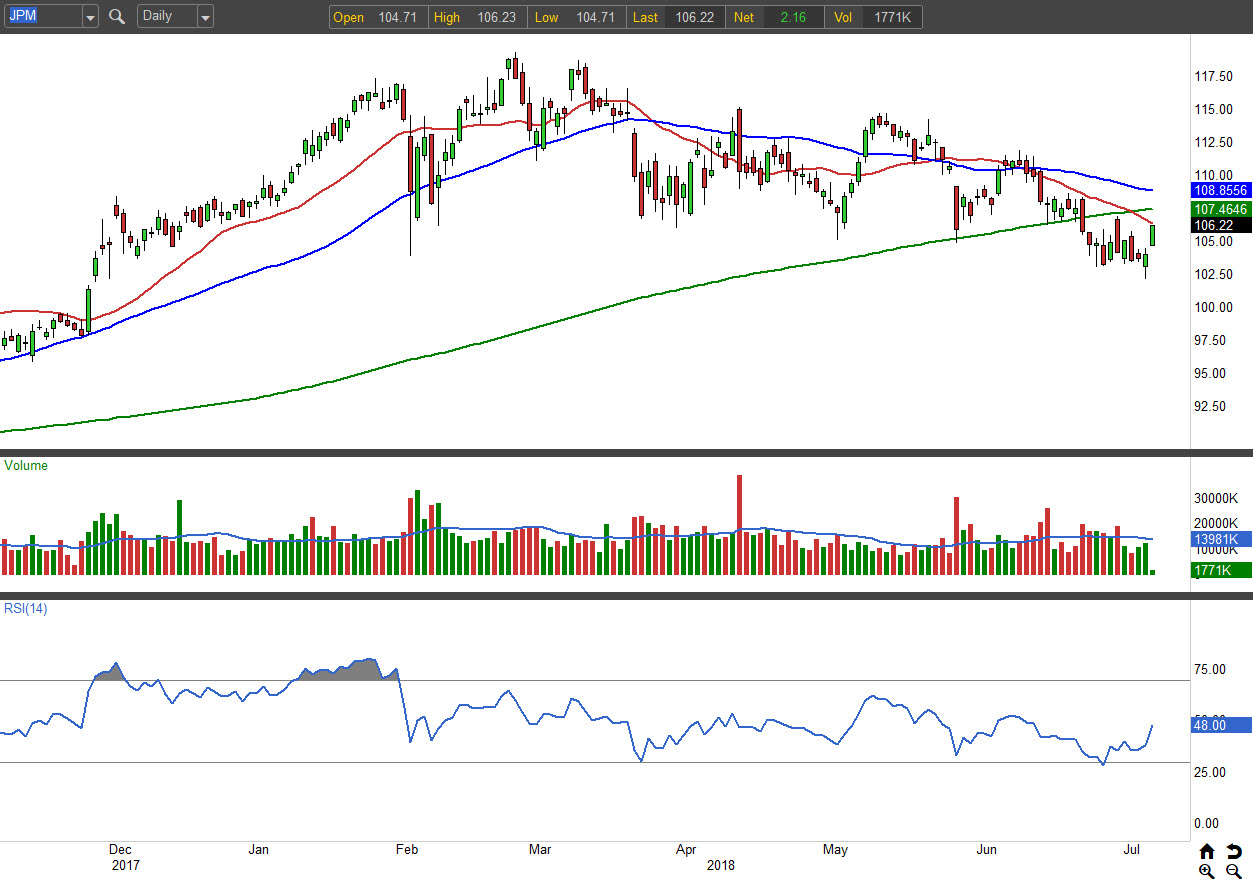Click the undo arrow icon
Image resolution: width=1253 pixels, height=881 pixels.
(1234, 851)
